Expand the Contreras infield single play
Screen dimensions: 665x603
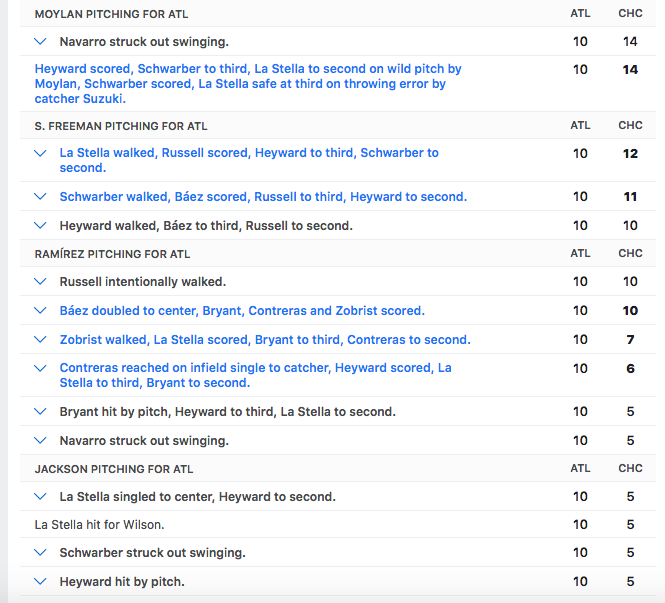click(x=41, y=369)
